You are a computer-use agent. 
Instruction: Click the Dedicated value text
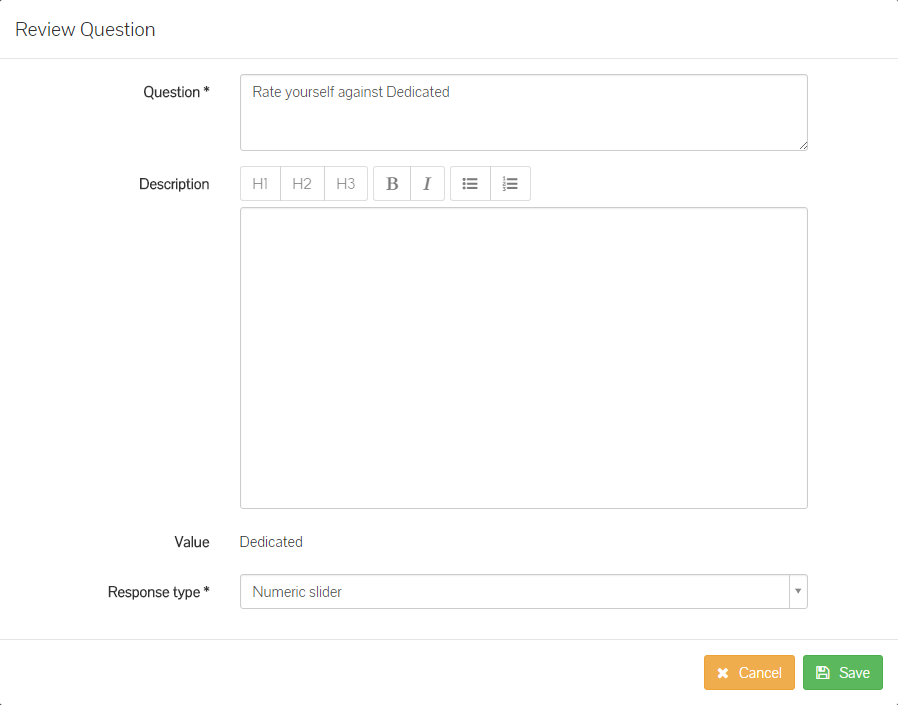[x=271, y=542]
